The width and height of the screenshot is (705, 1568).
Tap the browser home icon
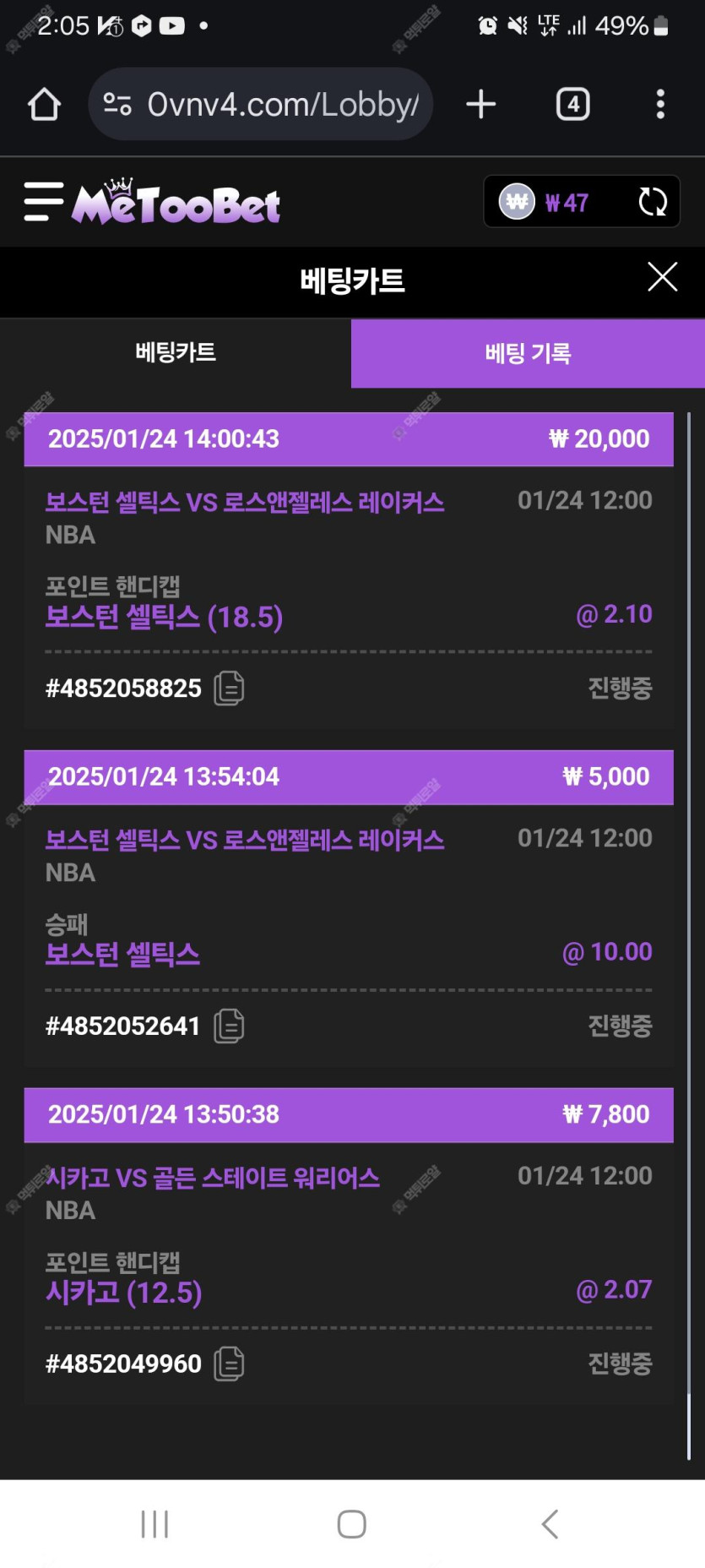[44, 105]
